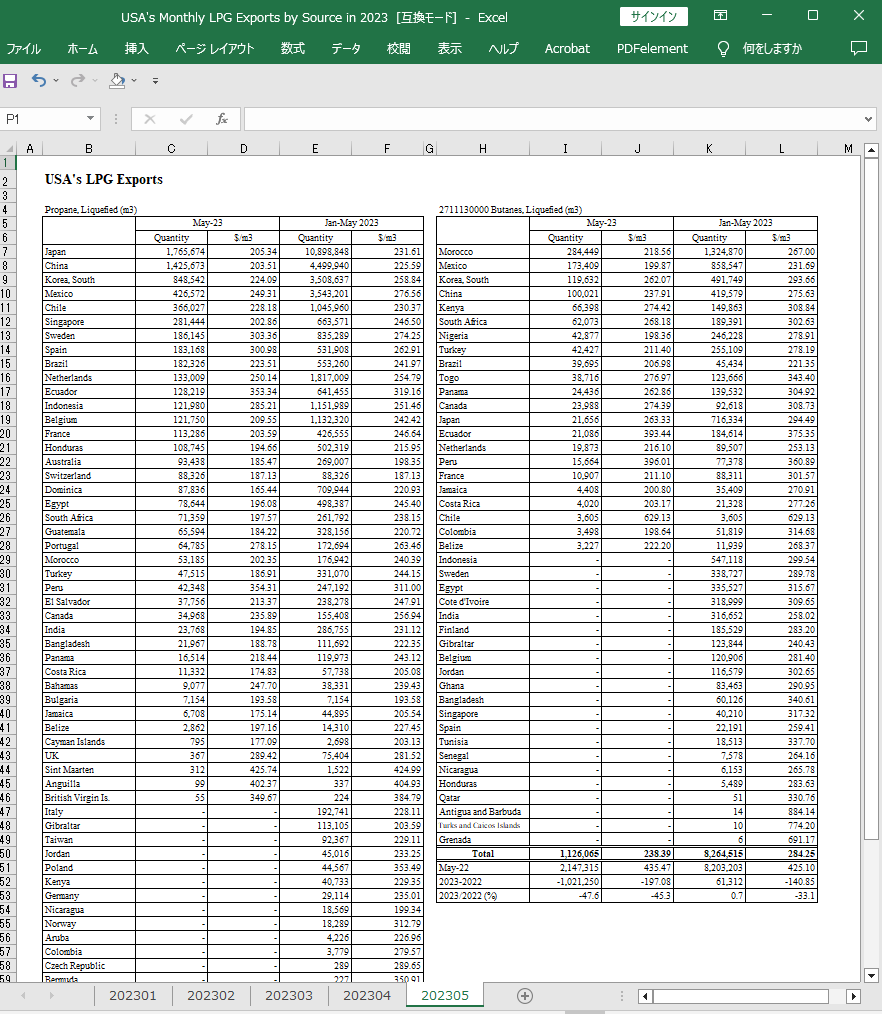
Task: Select all cells via the corner triangle
Action: click(x=8, y=149)
